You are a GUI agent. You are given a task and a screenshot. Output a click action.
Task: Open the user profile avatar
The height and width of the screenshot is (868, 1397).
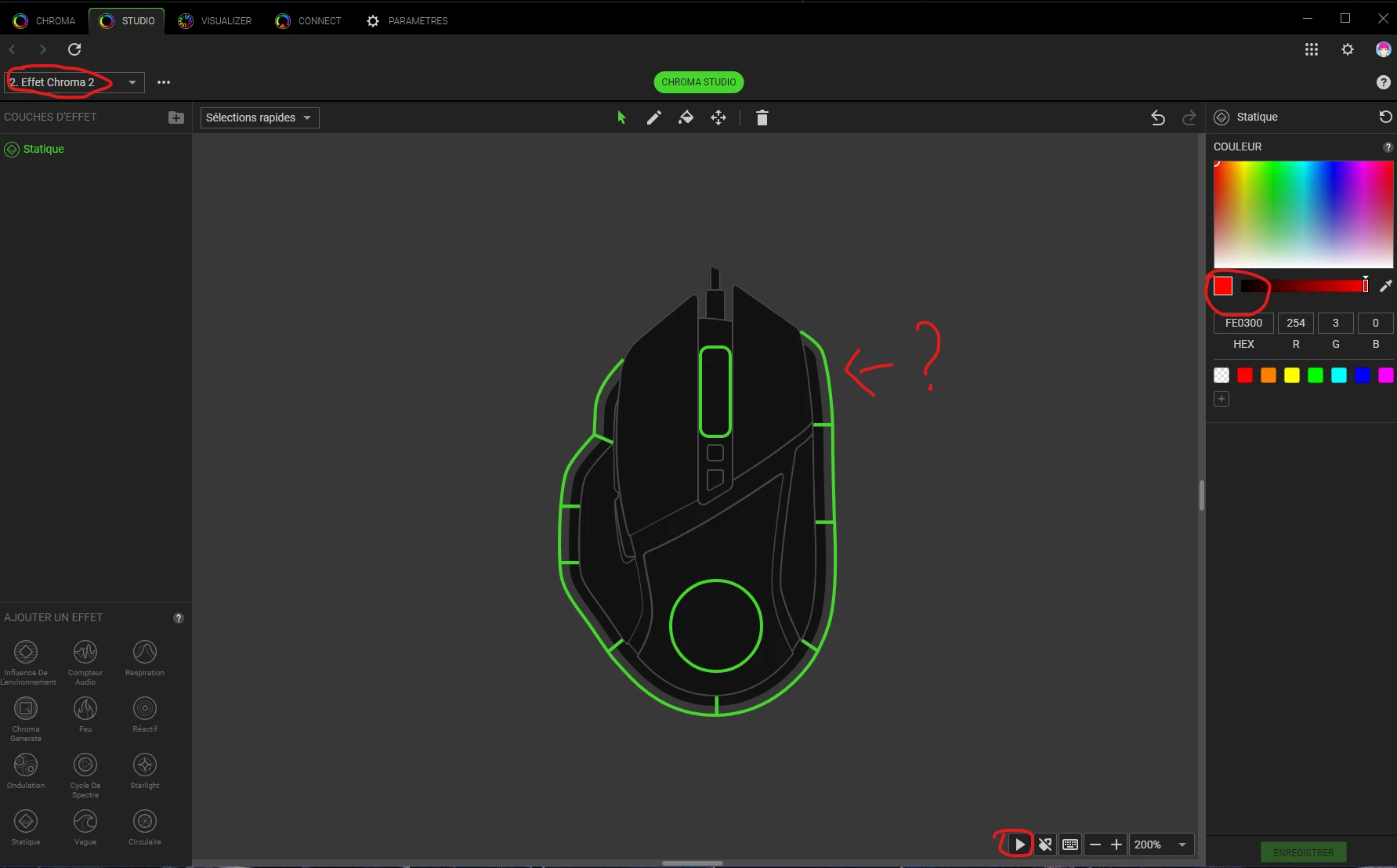[x=1384, y=49]
